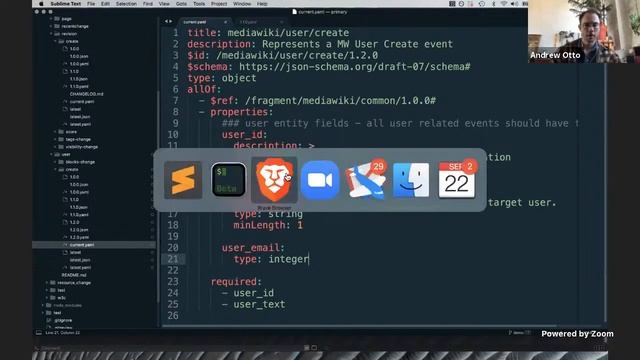Select the Zoom icon in app switcher
The height and width of the screenshot is (360, 640).
click(320, 180)
